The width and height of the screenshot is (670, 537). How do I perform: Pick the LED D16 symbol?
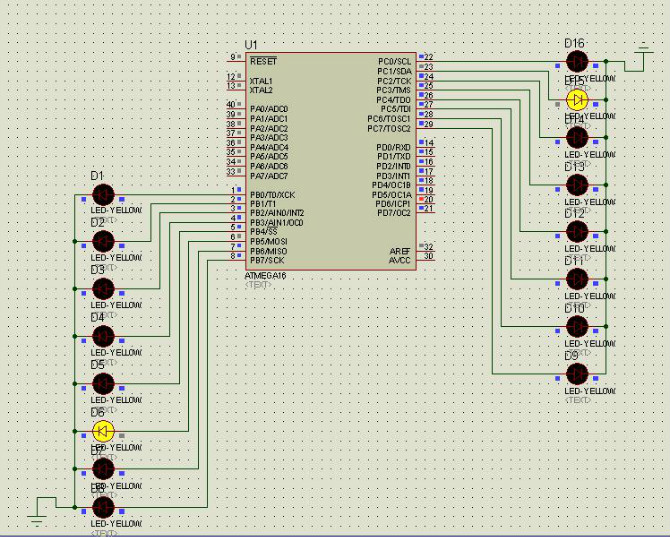click(577, 62)
